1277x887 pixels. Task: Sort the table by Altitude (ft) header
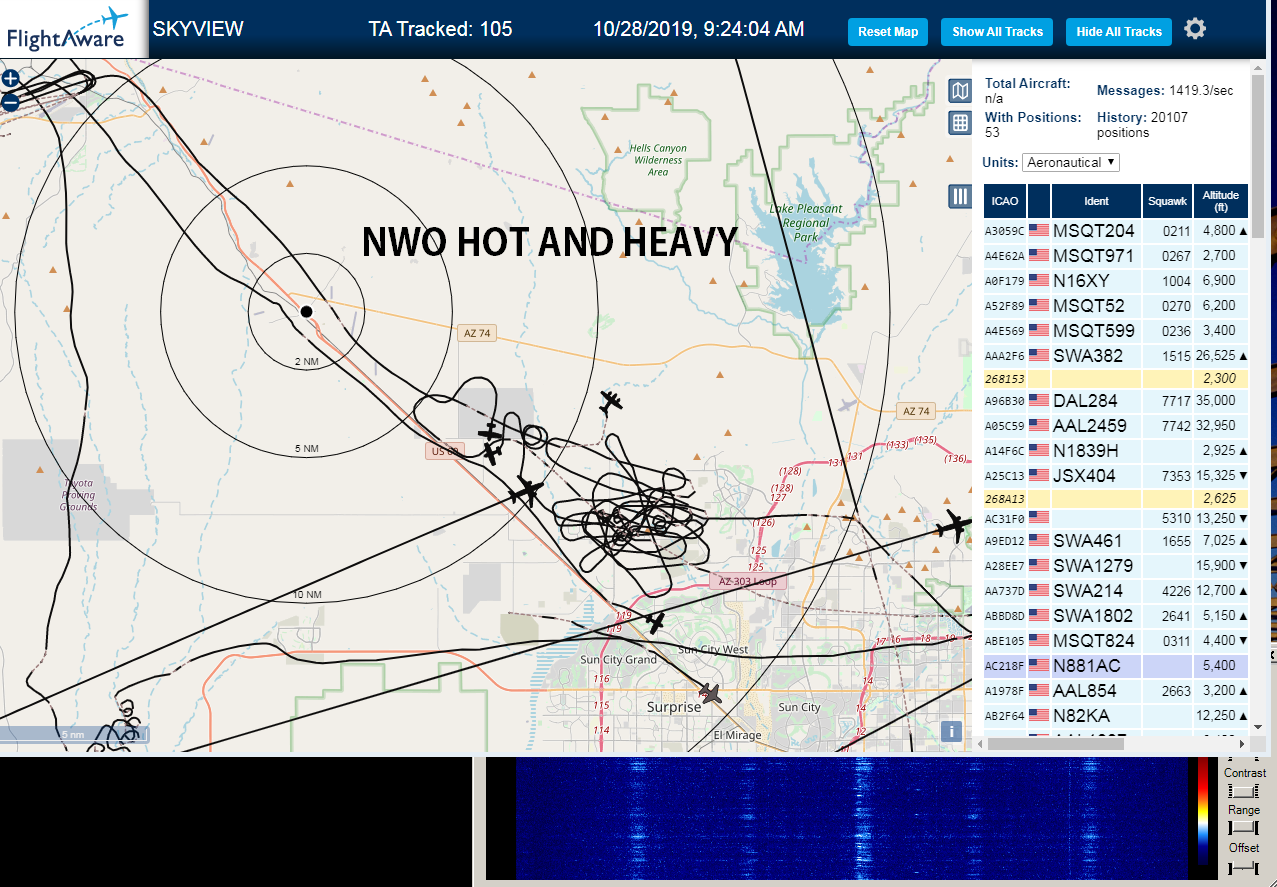[1221, 201]
